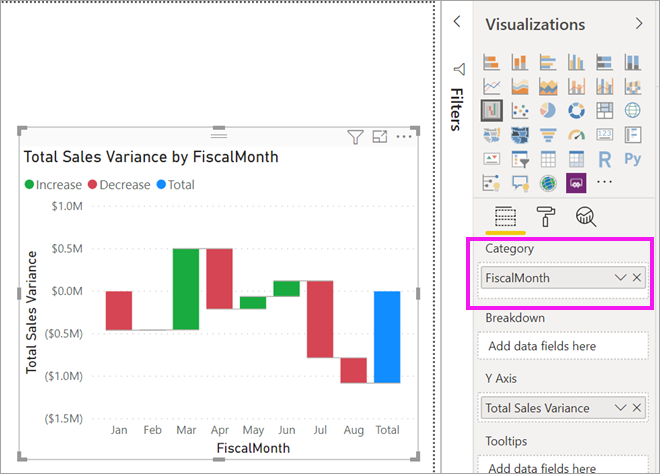Open more visuals ellipsis in Visualizations
The image size is (660, 474).
tap(604, 182)
